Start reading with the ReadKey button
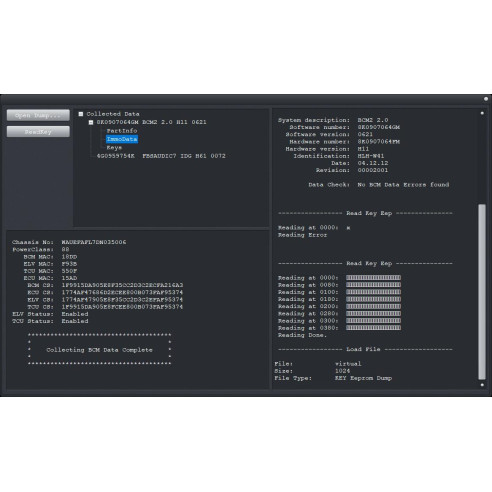 click(x=38, y=132)
